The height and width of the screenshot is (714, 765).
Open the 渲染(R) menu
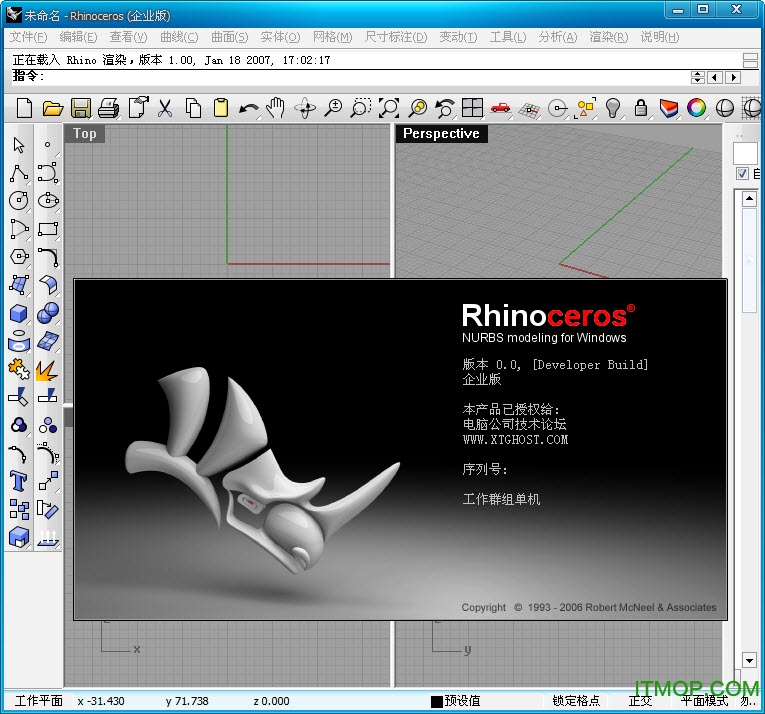click(x=608, y=37)
